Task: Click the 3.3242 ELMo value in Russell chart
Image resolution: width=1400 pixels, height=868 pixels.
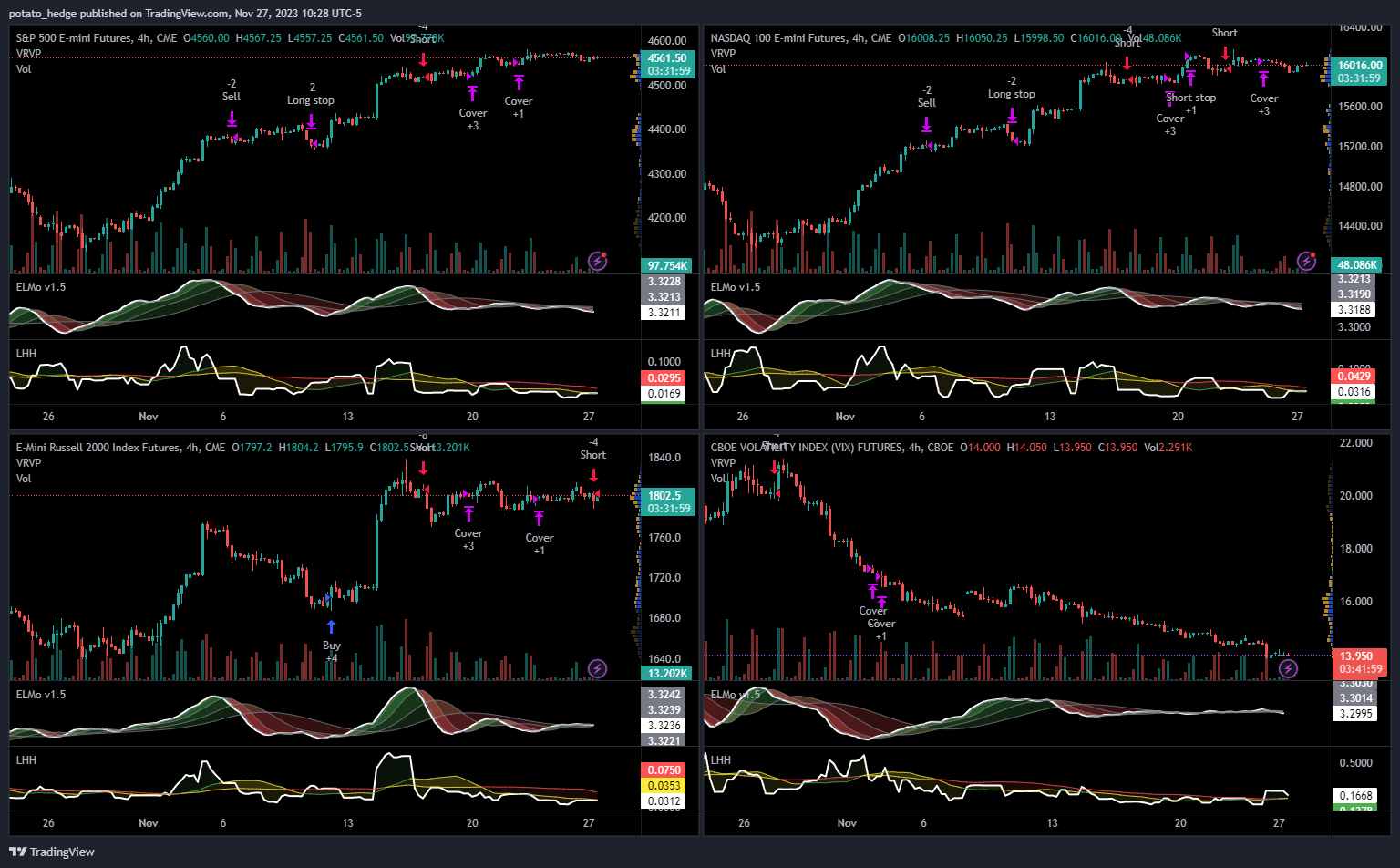Action: [x=664, y=695]
